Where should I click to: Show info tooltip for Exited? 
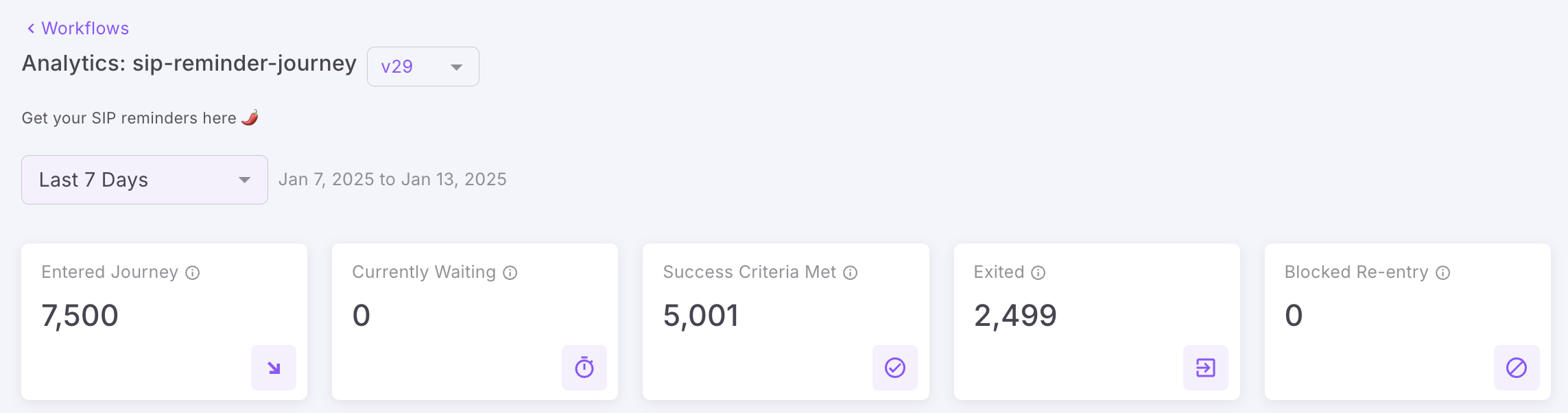1038,273
